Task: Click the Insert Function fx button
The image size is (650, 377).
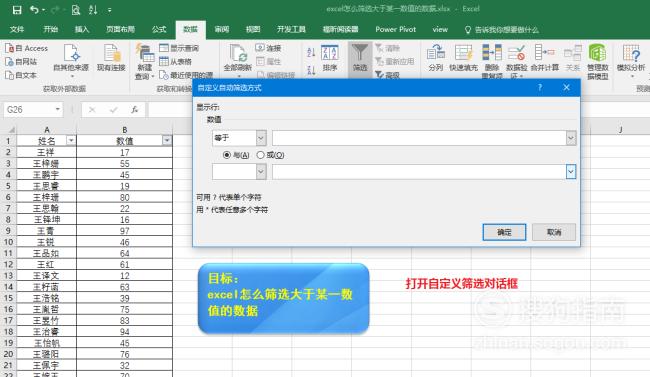Action: click(135, 109)
